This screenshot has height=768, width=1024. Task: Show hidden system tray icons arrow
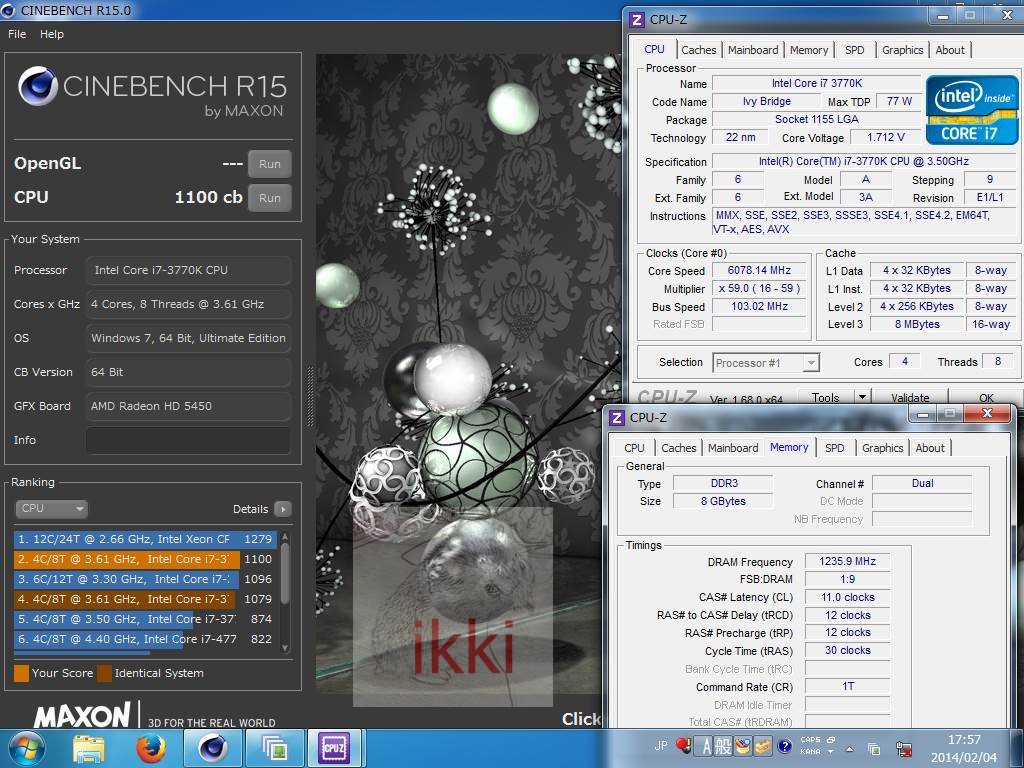pyautogui.click(x=849, y=749)
